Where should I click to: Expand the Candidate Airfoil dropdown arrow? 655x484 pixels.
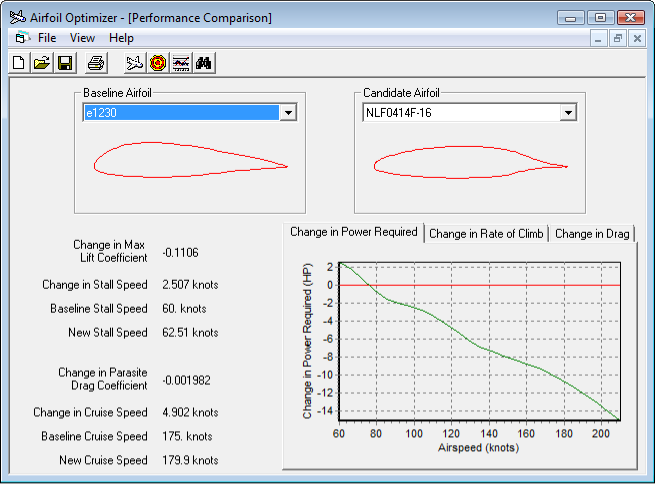pos(568,113)
